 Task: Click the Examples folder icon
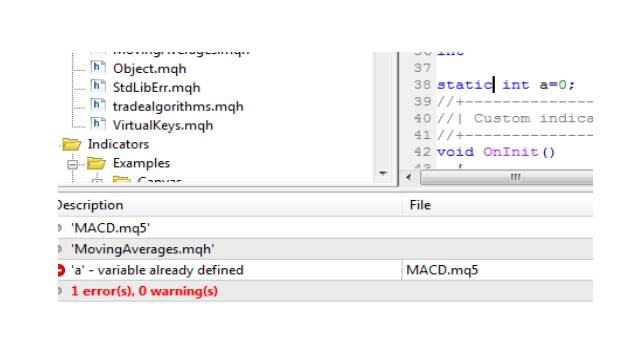(x=97, y=163)
